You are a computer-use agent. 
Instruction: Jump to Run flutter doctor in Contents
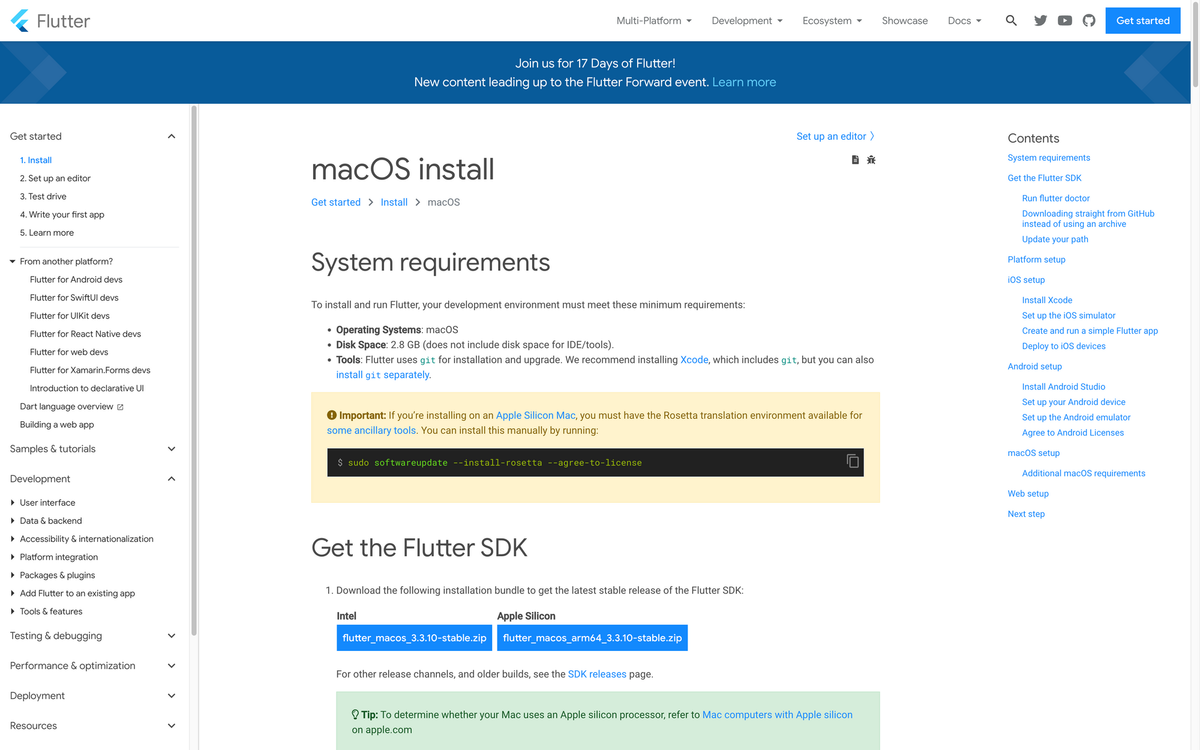(1056, 198)
